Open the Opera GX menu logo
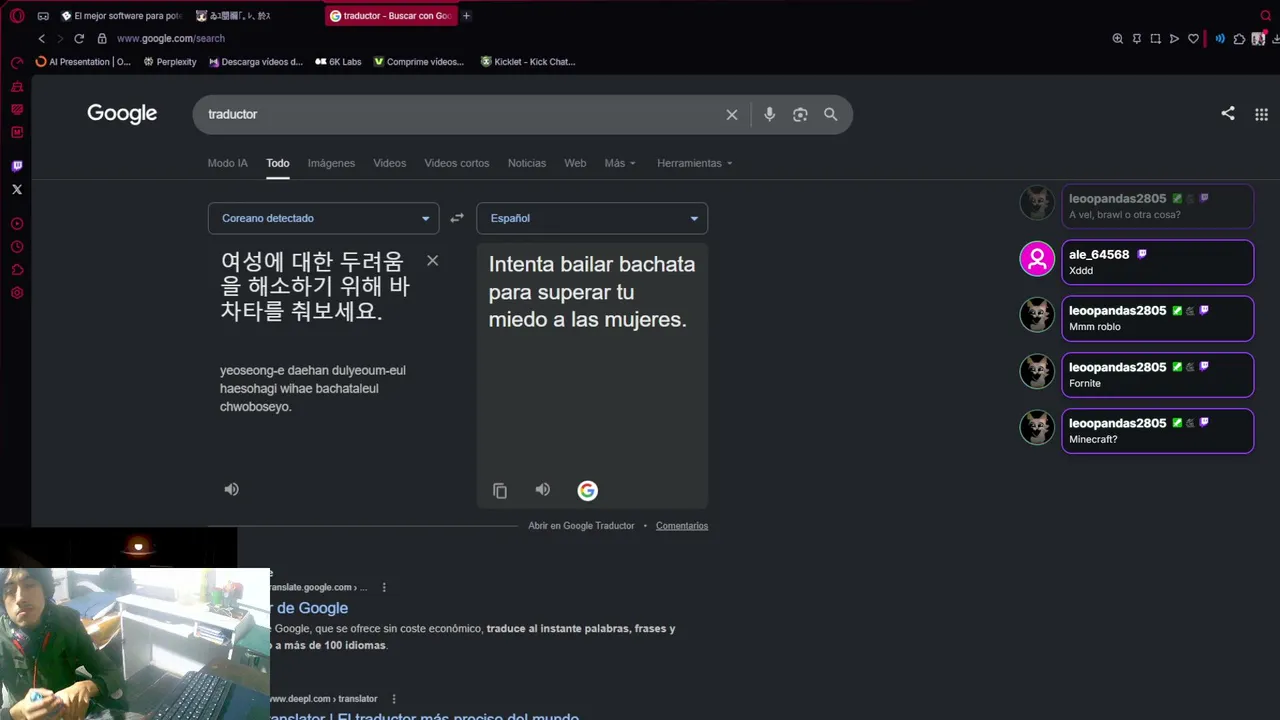 point(17,16)
